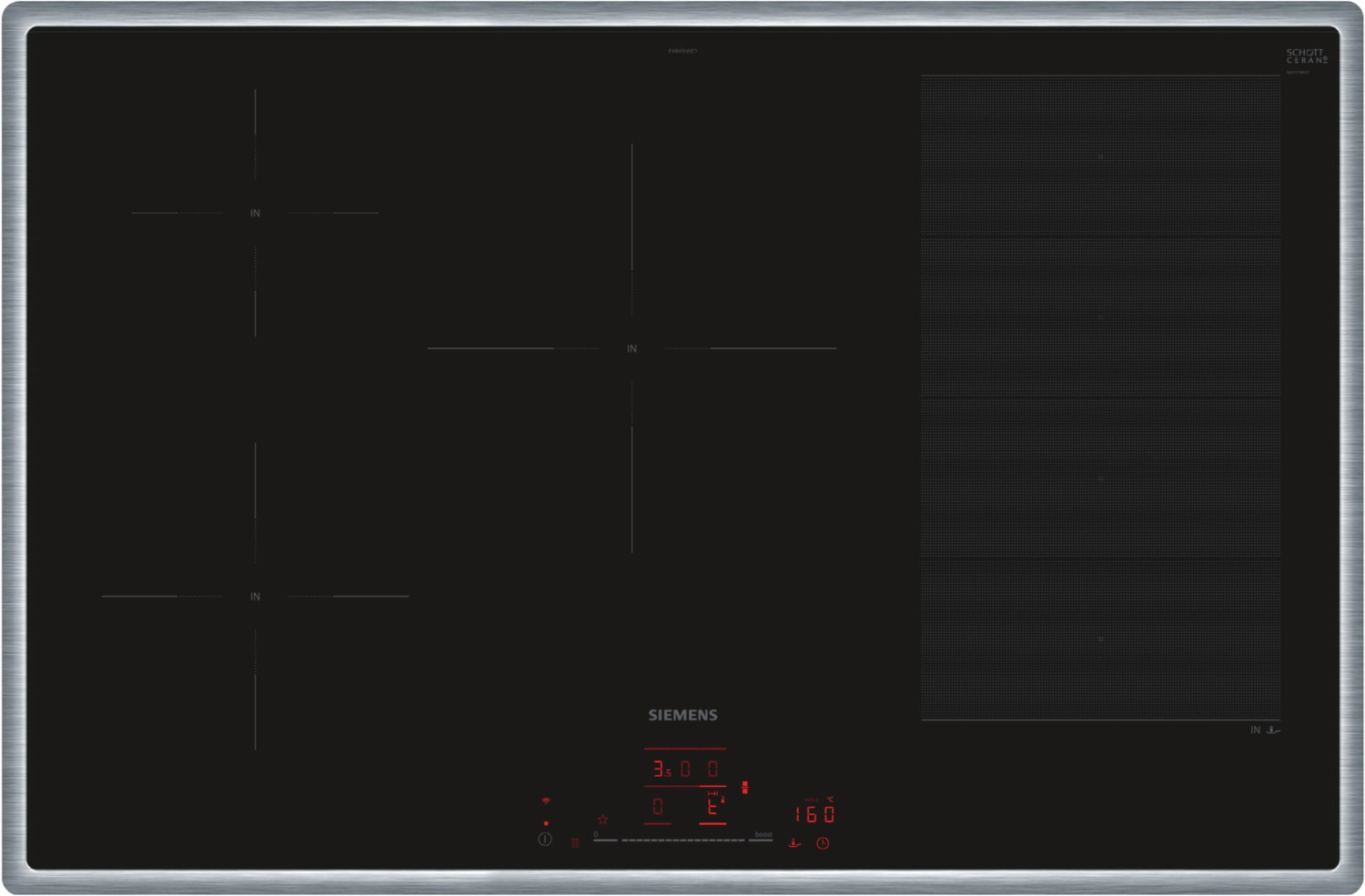This screenshot has width=1365, height=896.
Task: Tap the IN marker of the center zone
Action: 632,348
